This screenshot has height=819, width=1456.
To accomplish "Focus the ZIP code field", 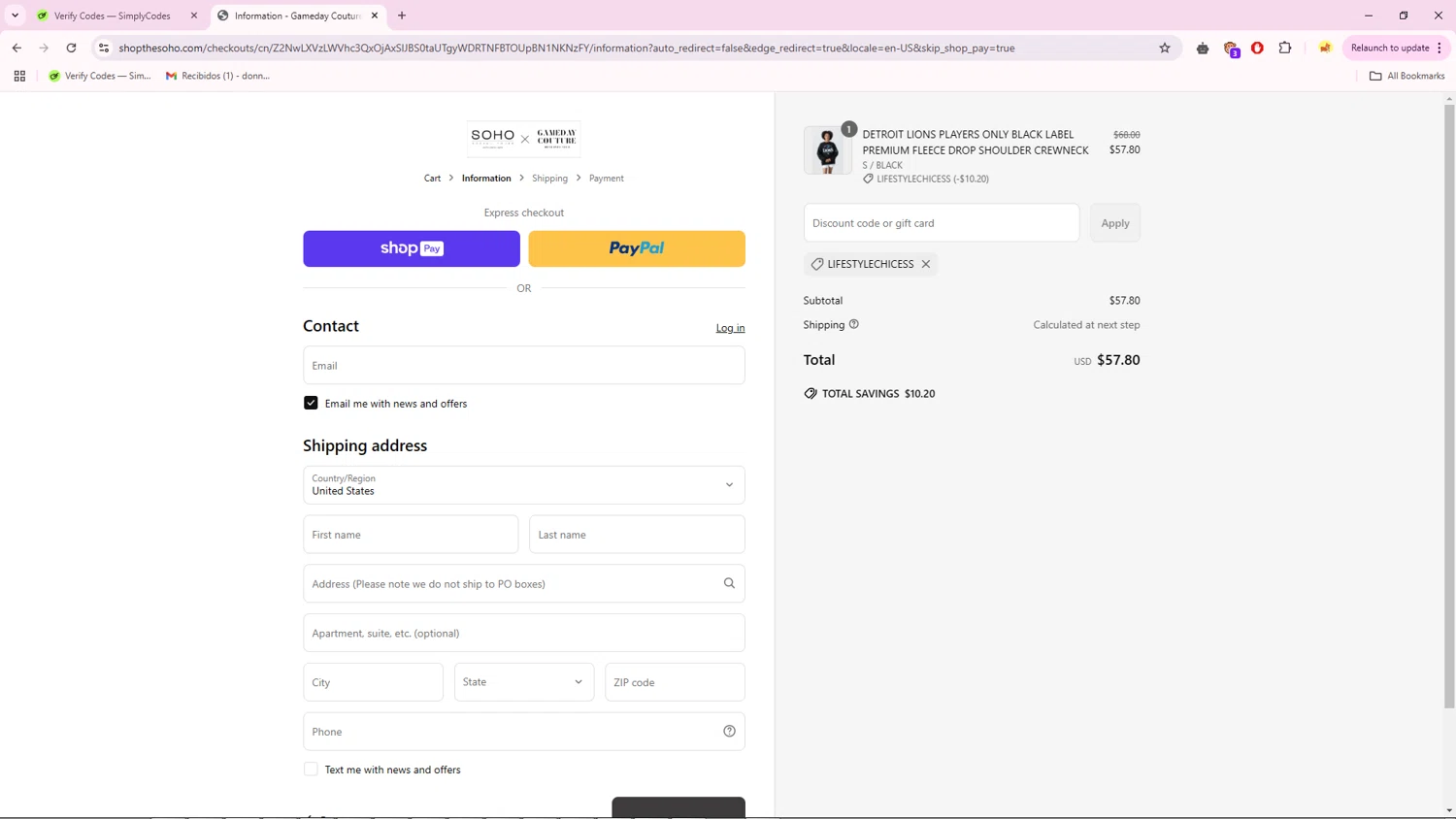I will (675, 682).
